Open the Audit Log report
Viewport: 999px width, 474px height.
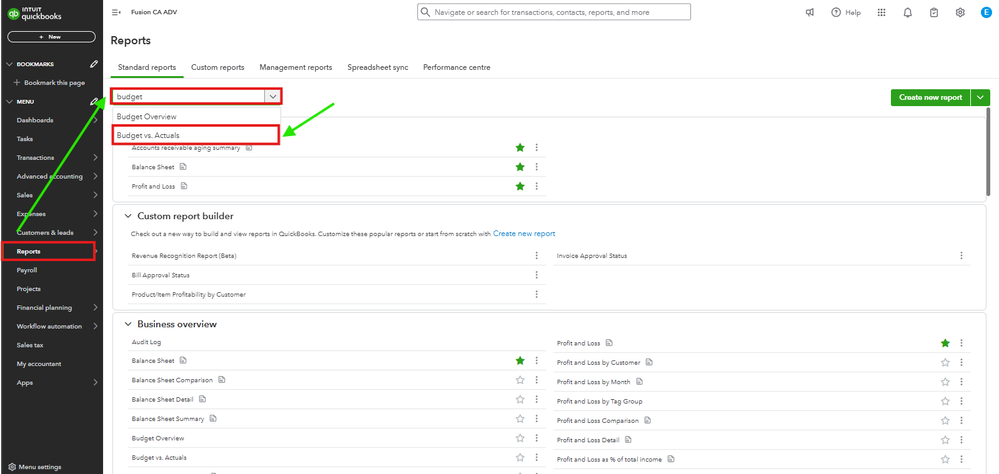click(x=147, y=342)
